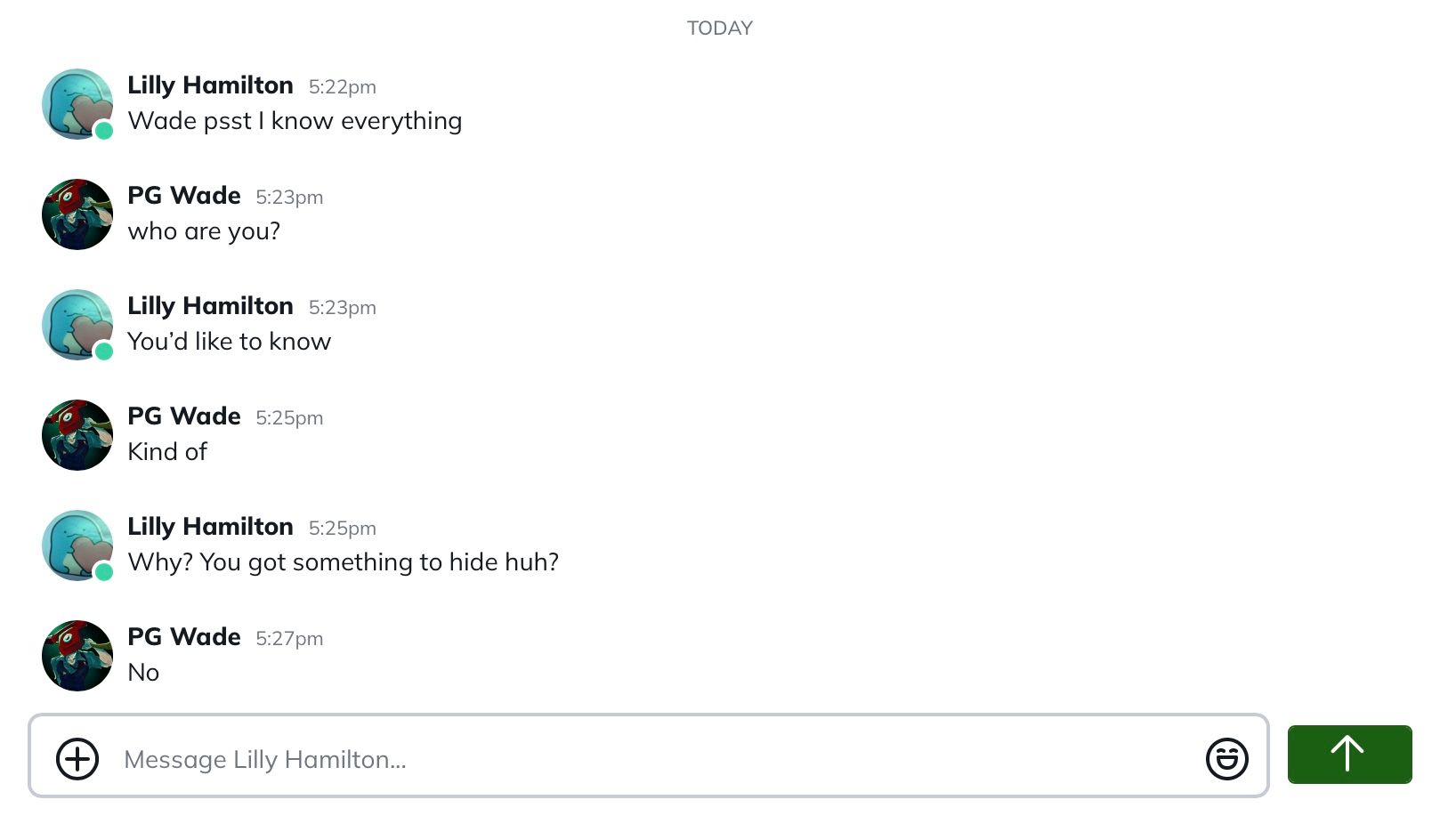Focus the Message Lilly Hamilton input field
The image size is (1440, 840).
pyautogui.click(x=649, y=755)
